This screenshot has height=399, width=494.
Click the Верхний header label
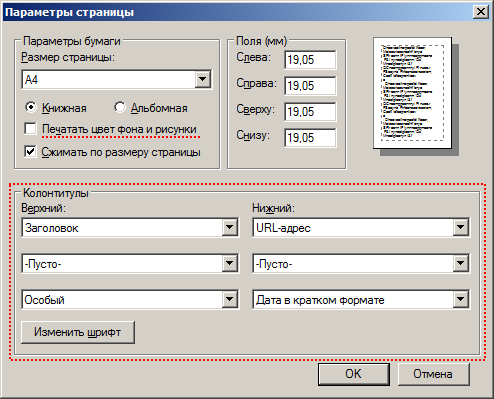43,208
